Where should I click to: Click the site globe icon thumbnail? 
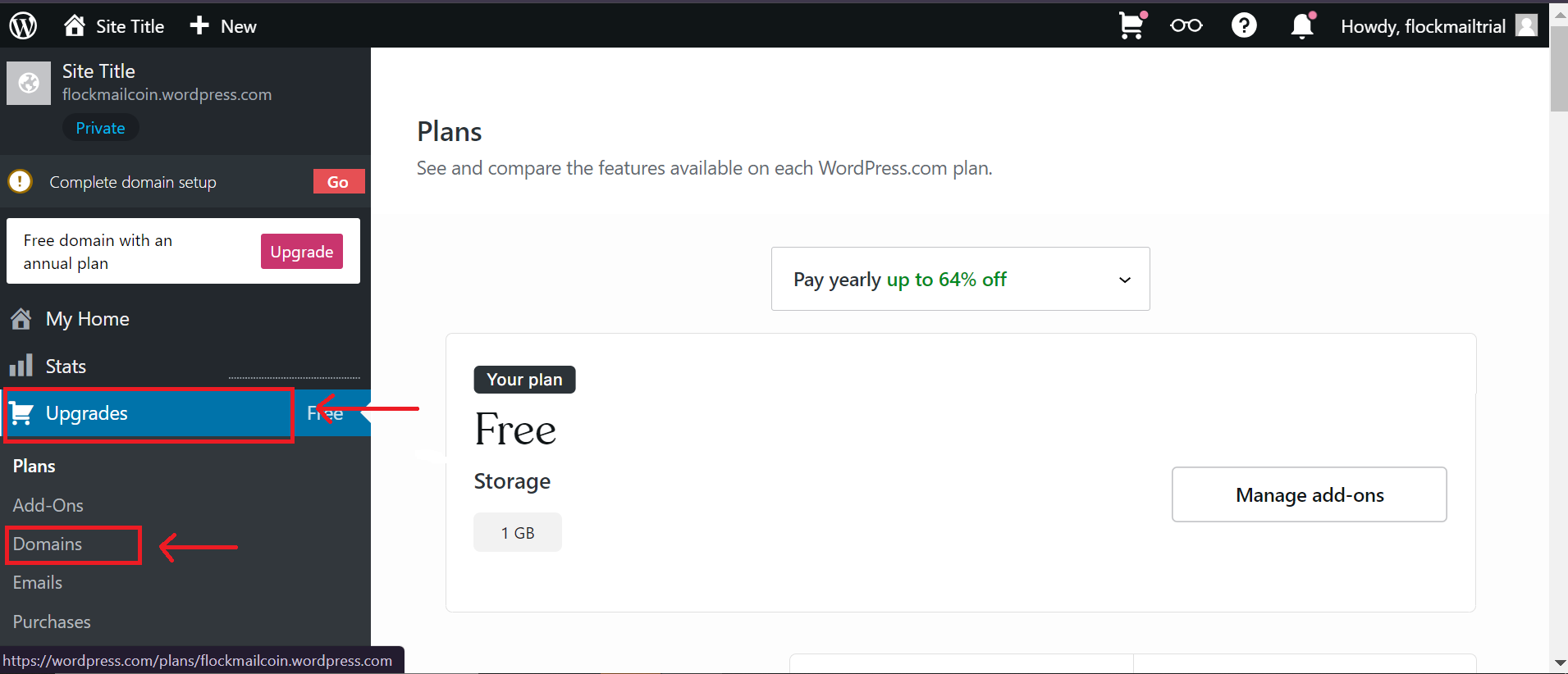[x=29, y=83]
